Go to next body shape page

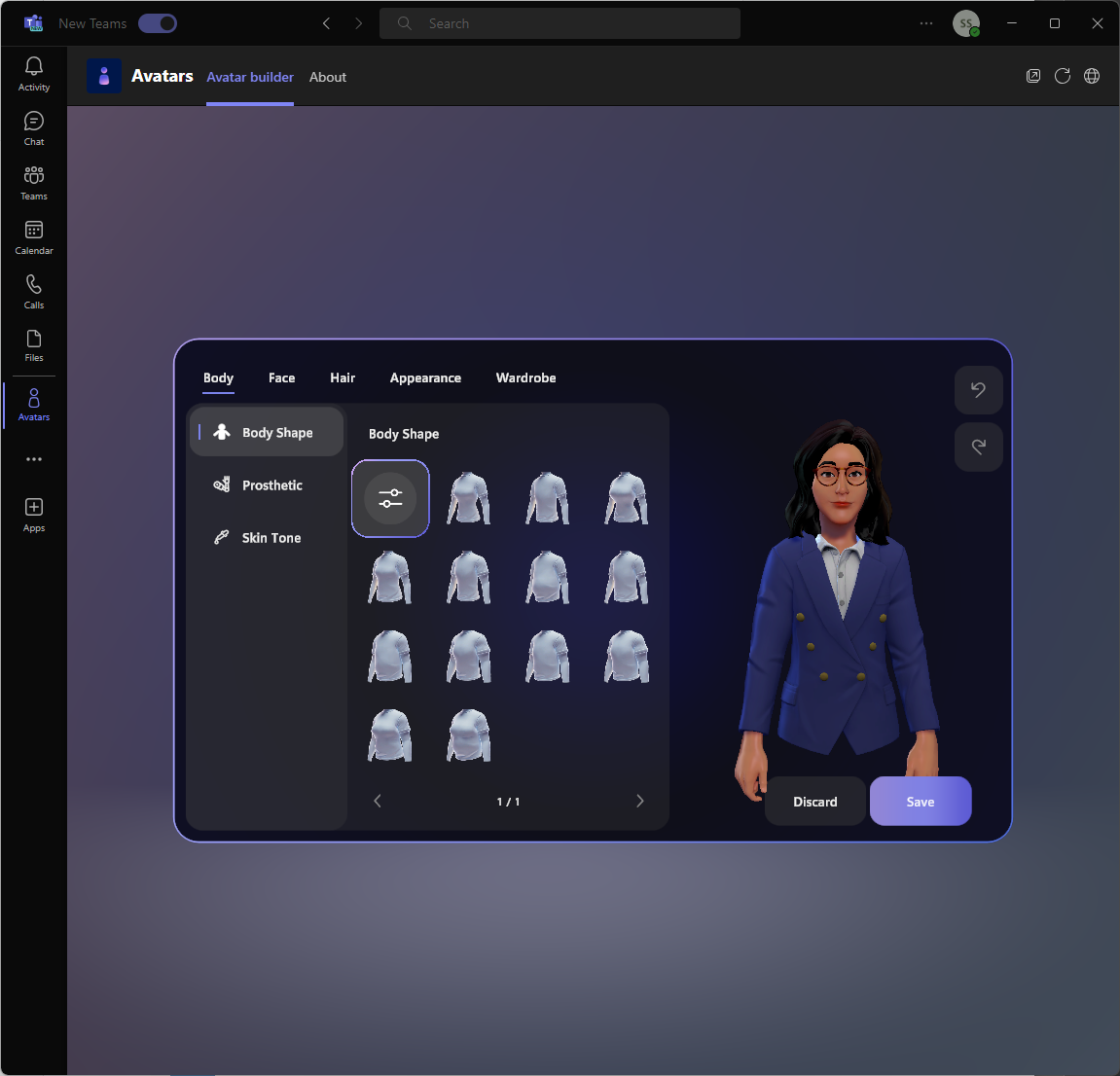[x=640, y=801]
